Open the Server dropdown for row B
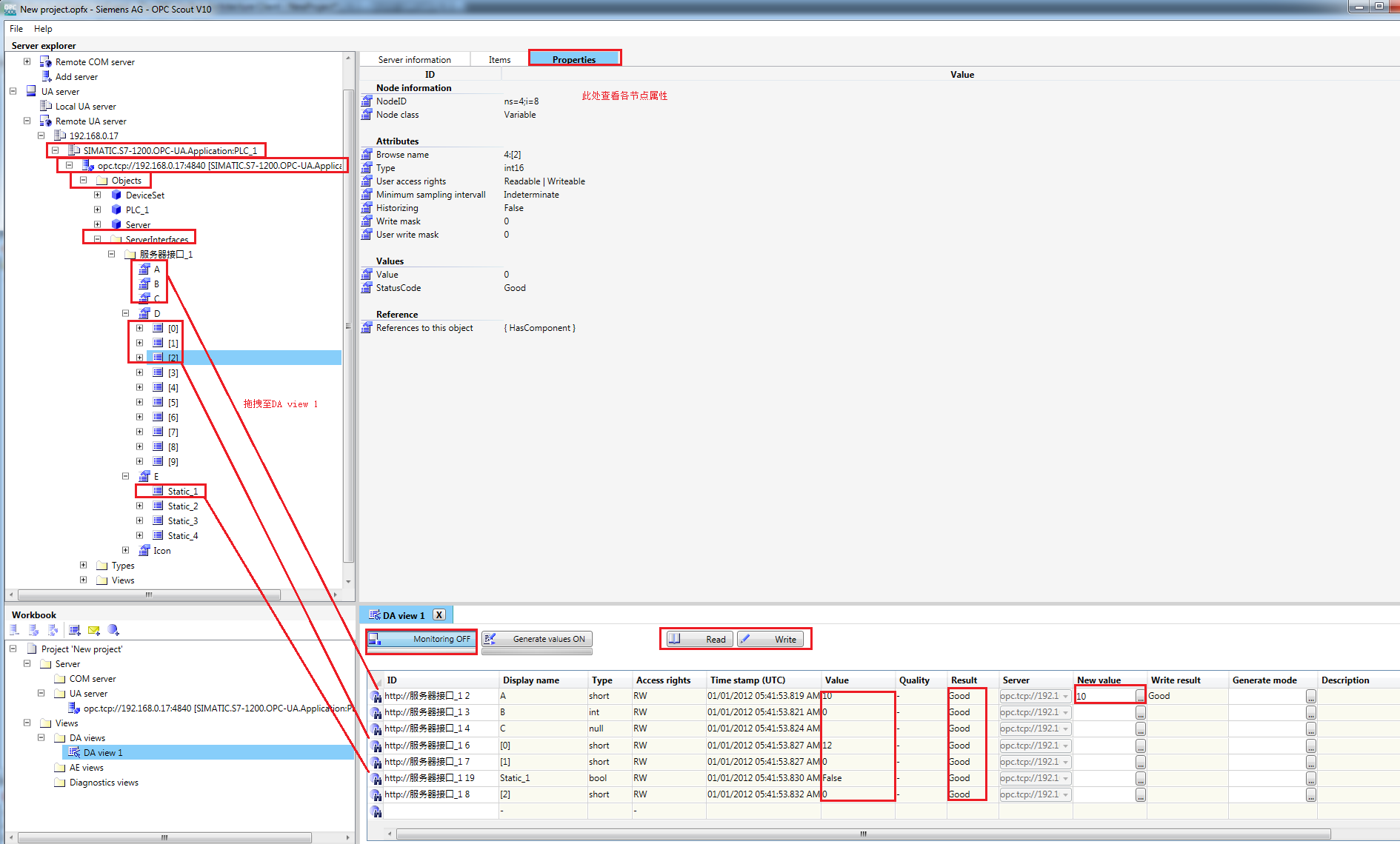This screenshot has height=844, width=1400. 1065,712
